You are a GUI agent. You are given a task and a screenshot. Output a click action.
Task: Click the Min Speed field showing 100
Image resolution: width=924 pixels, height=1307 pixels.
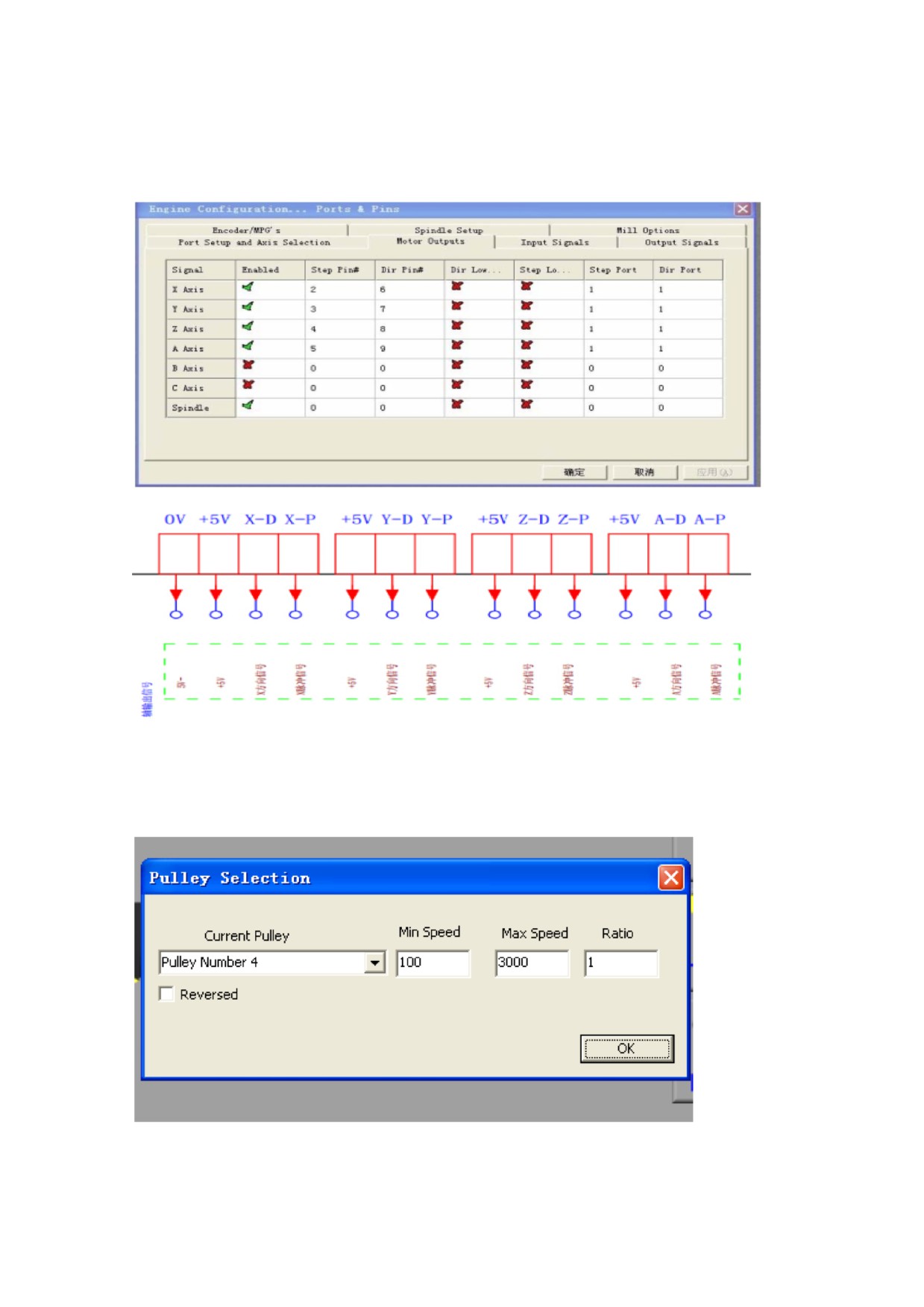[x=433, y=962]
